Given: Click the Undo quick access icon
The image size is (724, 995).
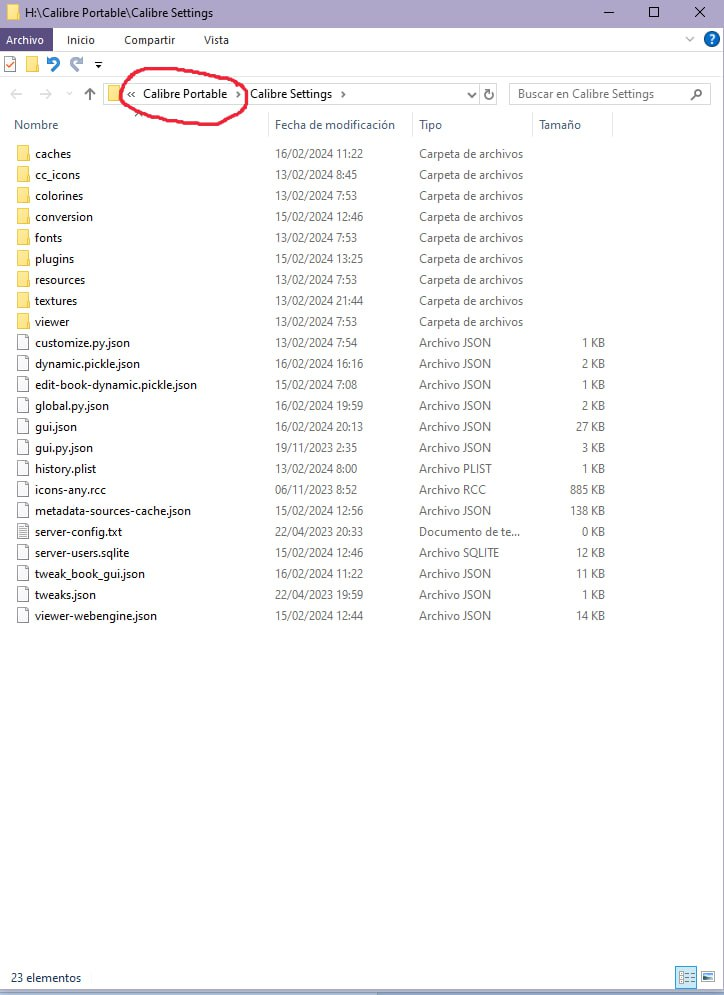Looking at the screenshot, I should (54, 64).
